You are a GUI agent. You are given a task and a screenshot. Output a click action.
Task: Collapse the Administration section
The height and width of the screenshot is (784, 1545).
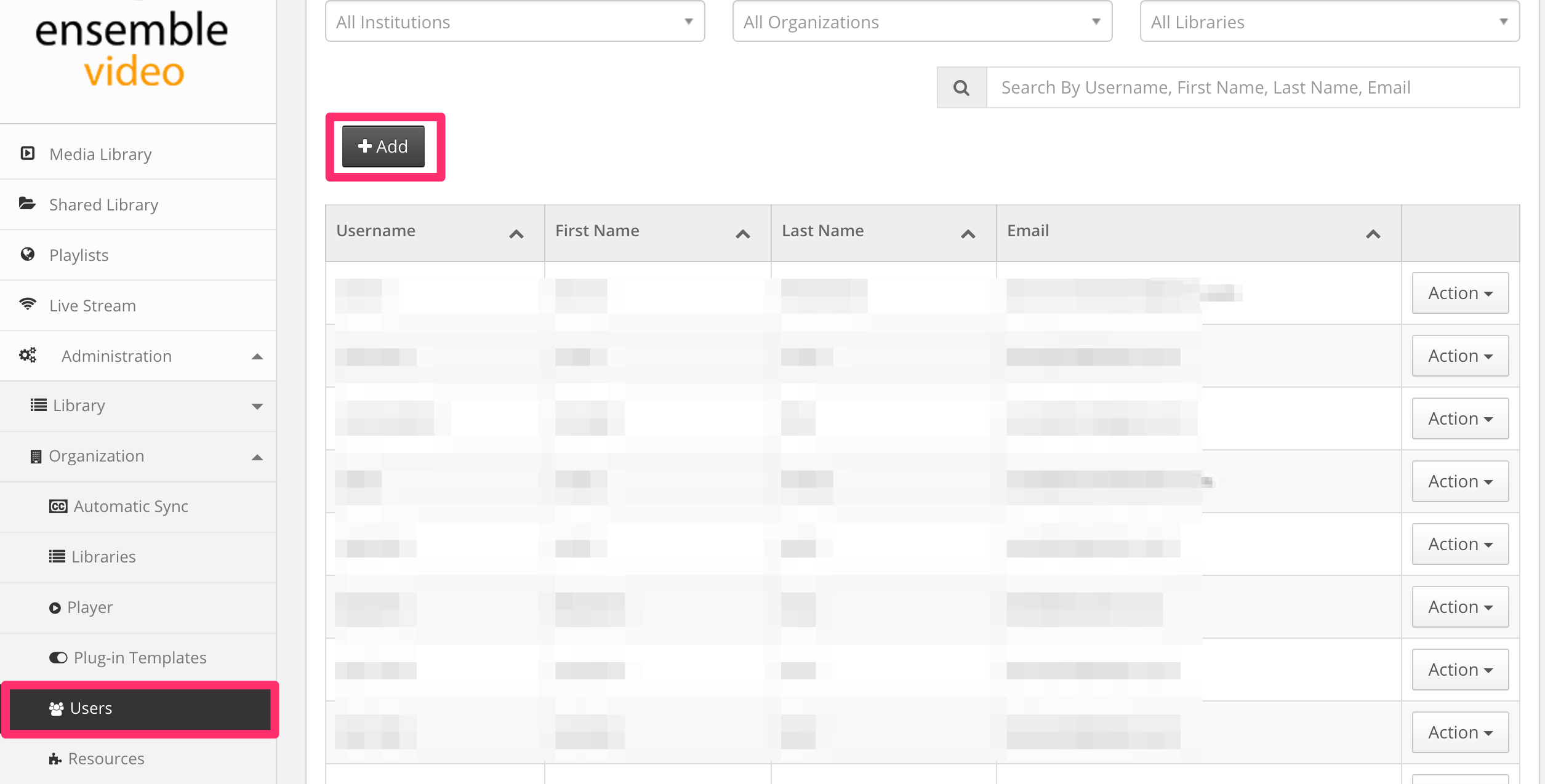[258, 356]
